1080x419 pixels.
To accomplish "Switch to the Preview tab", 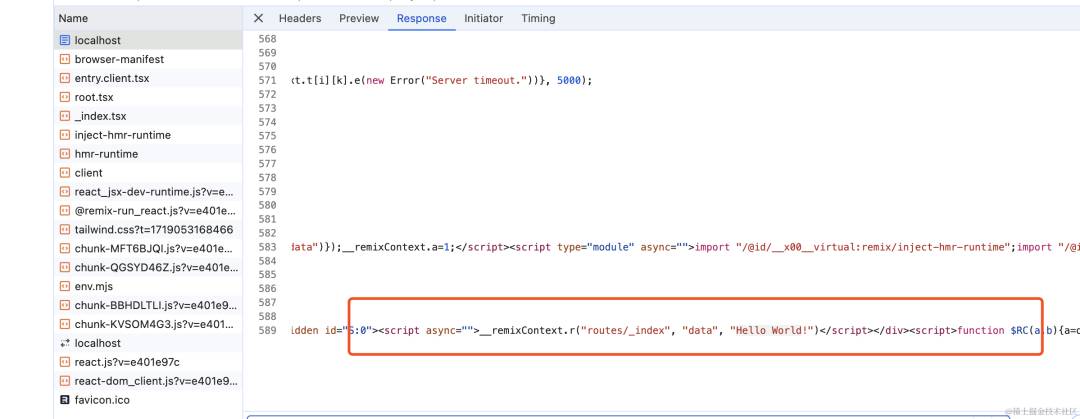I will [x=359, y=19].
